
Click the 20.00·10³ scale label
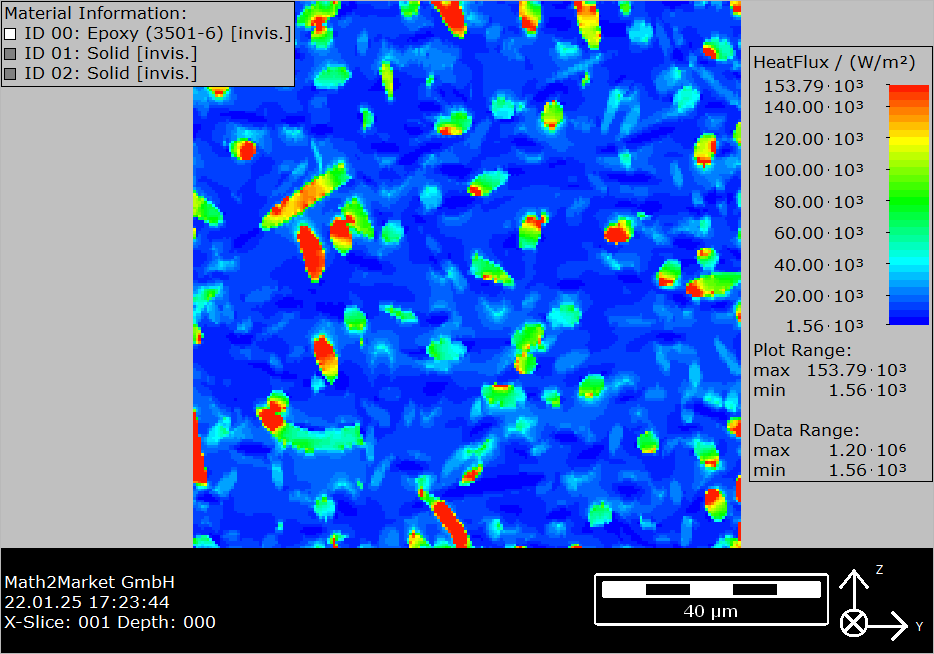coord(818,295)
